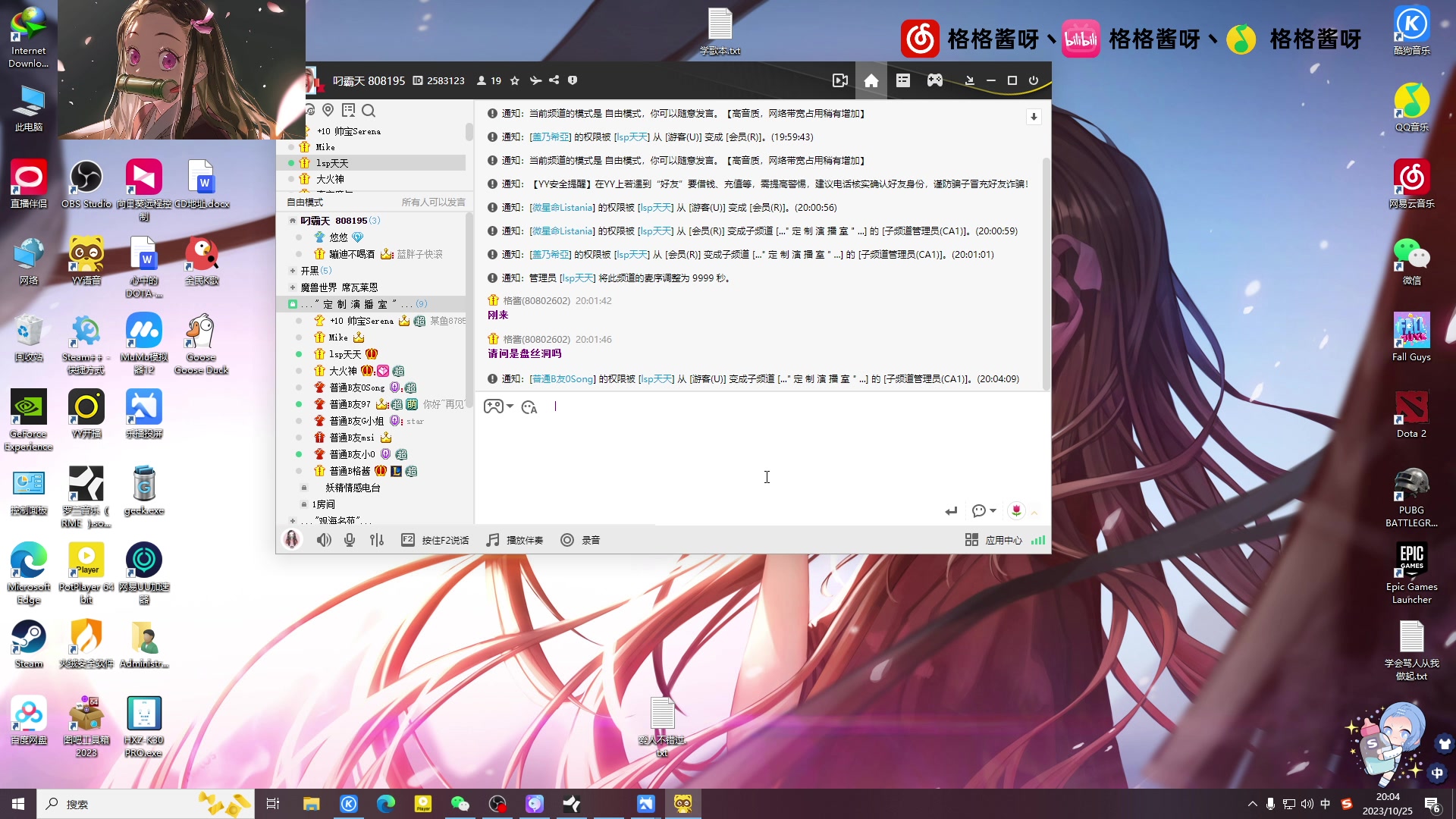
Task: Select the 妖精情感电台 locked room
Action: coord(353,488)
